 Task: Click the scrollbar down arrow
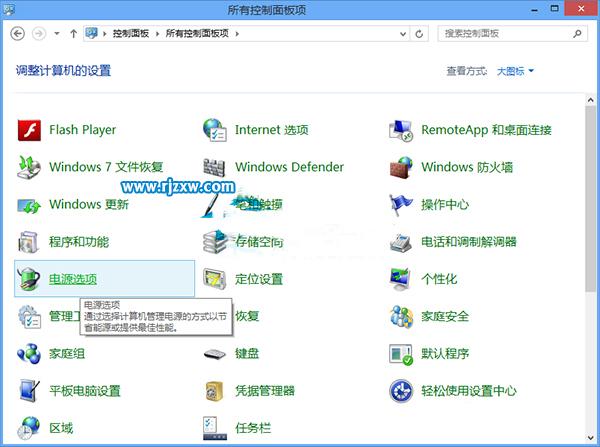click(590, 437)
